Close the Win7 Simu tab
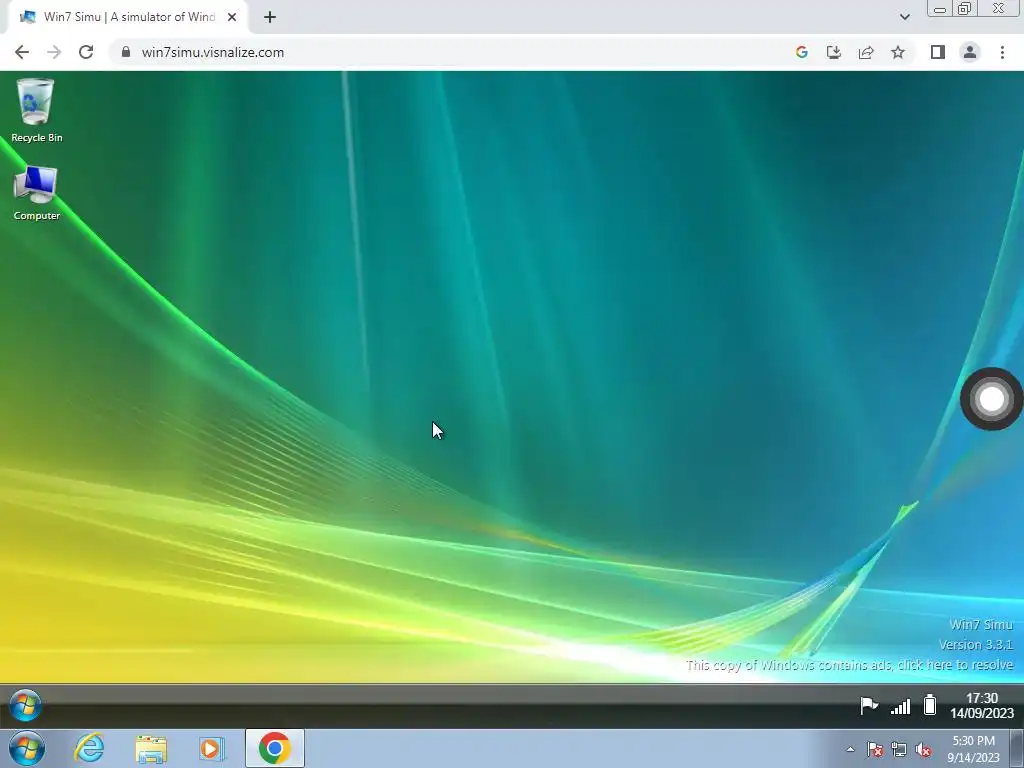The width and height of the screenshot is (1024, 768). [232, 17]
